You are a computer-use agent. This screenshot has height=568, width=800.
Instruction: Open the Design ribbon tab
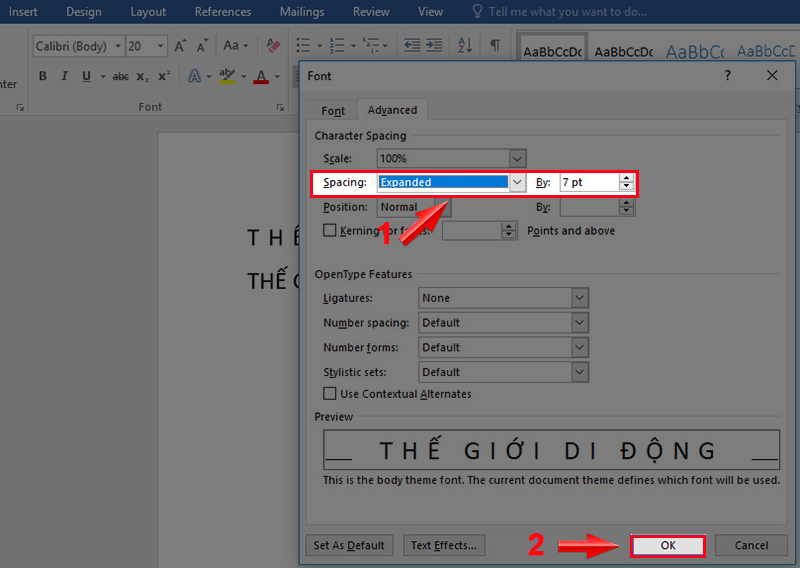pyautogui.click(x=84, y=12)
